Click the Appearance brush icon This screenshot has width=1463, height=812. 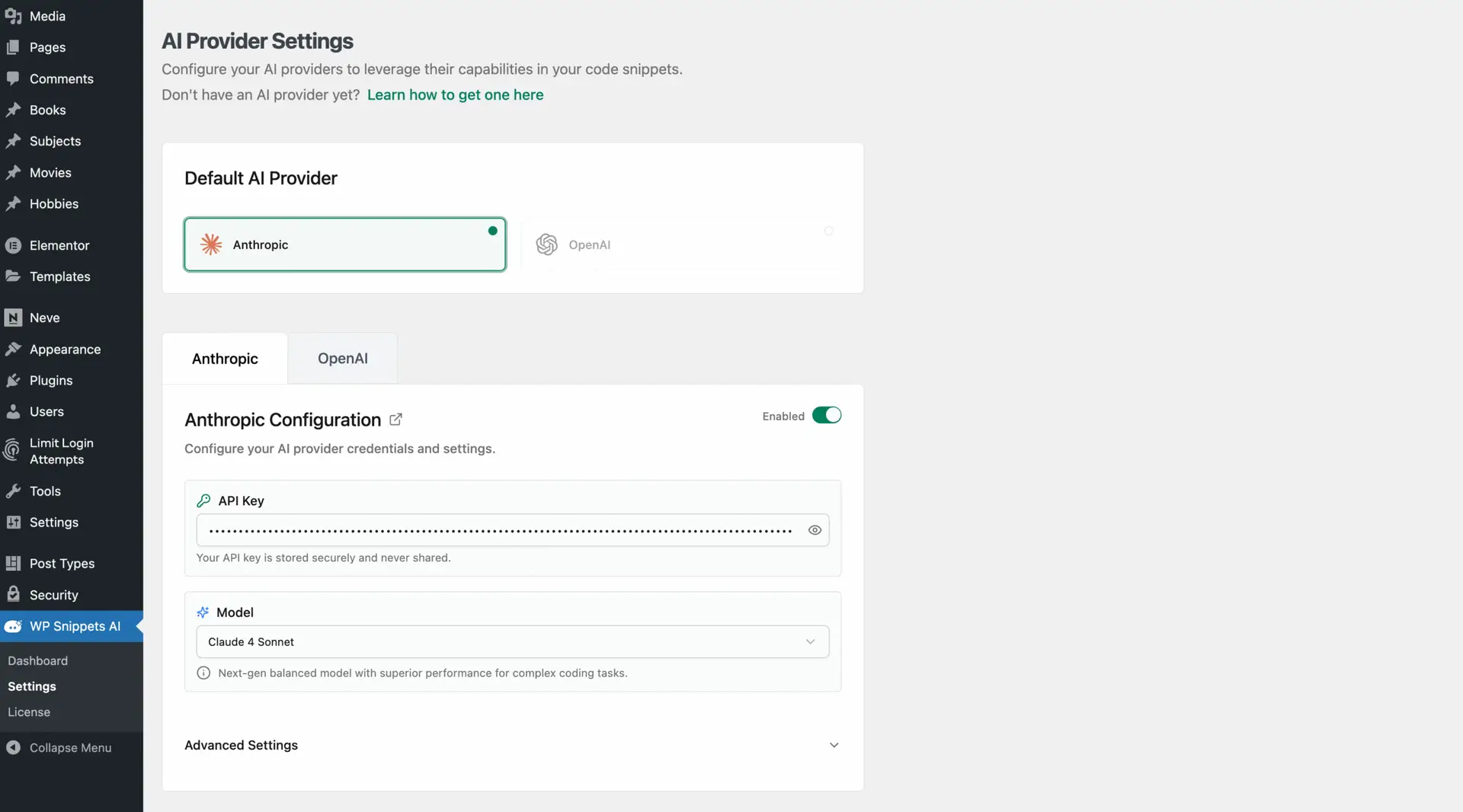[x=13, y=349]
